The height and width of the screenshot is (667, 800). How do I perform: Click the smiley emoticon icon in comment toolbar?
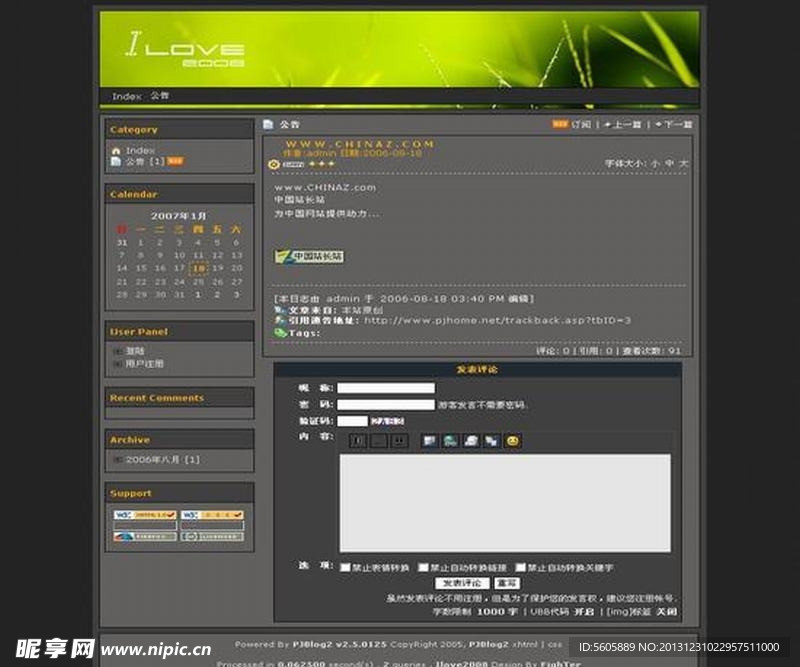(x=512, y=441)
